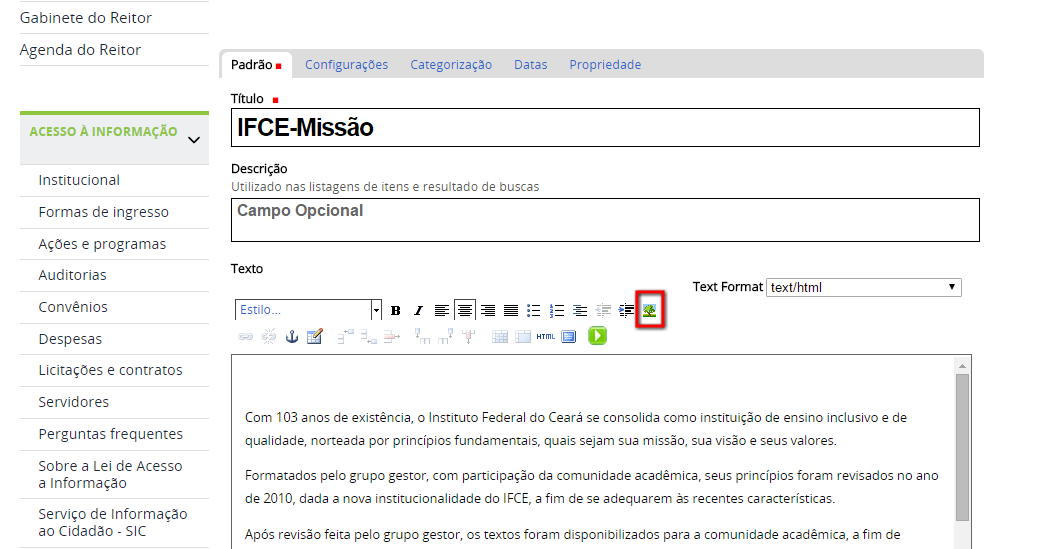The width and height of the screenshot is (1052, 549).
Task: Toggle fullscreen editor mode icon
Action: click(568, 336)
